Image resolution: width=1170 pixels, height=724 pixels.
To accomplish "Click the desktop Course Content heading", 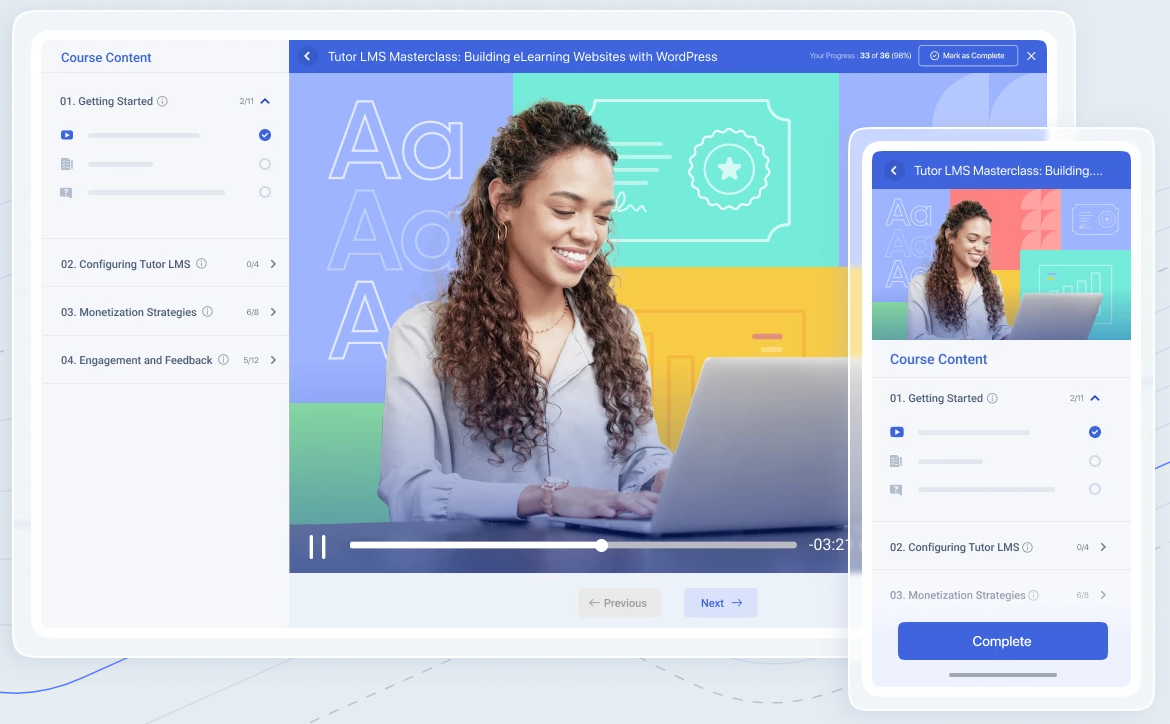I will [106, 57].
